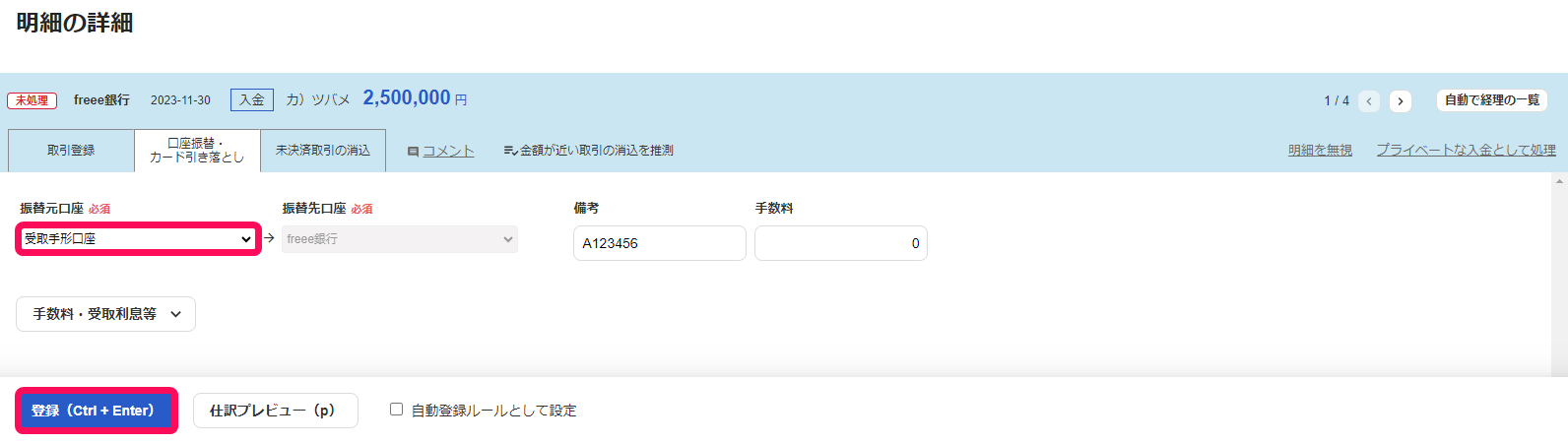The width and height of the screenshot is (1568, 444).
Task: Expand the 手数料・受取利息等 dropdown
Action: click(106, 314)
